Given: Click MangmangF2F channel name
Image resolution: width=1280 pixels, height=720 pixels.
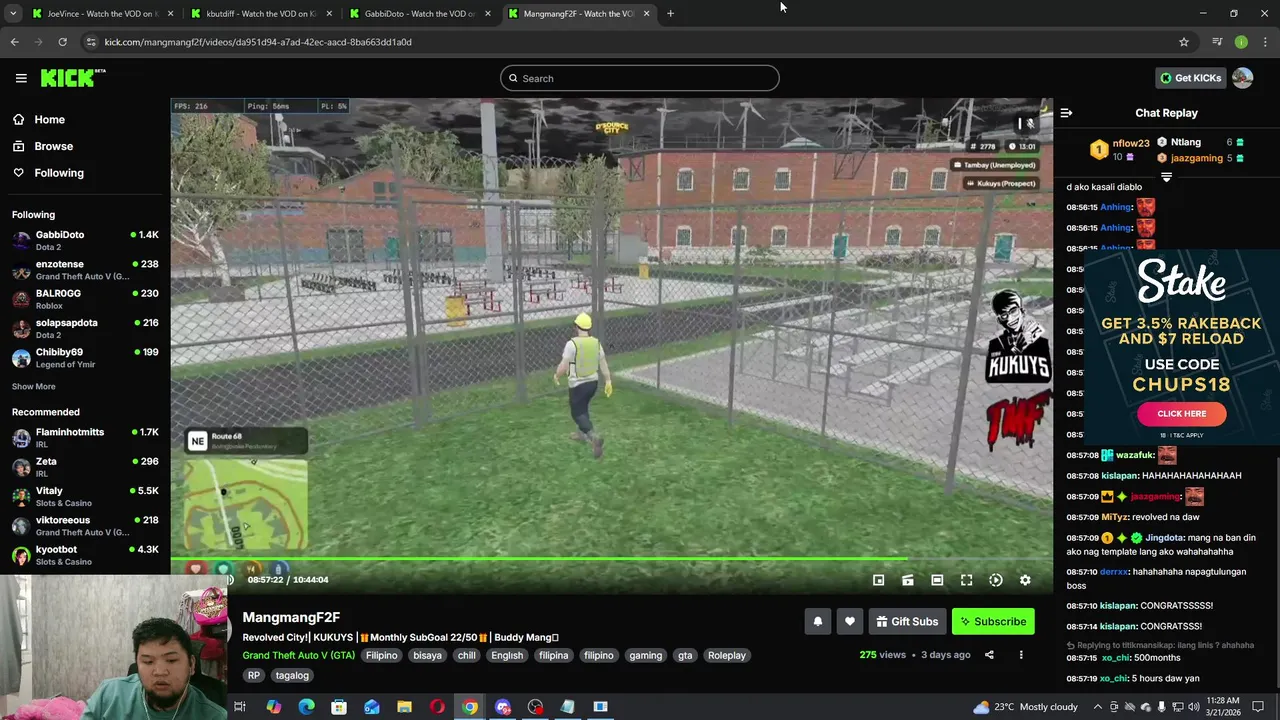Looking at the screenshot, I should click(291, 618).
